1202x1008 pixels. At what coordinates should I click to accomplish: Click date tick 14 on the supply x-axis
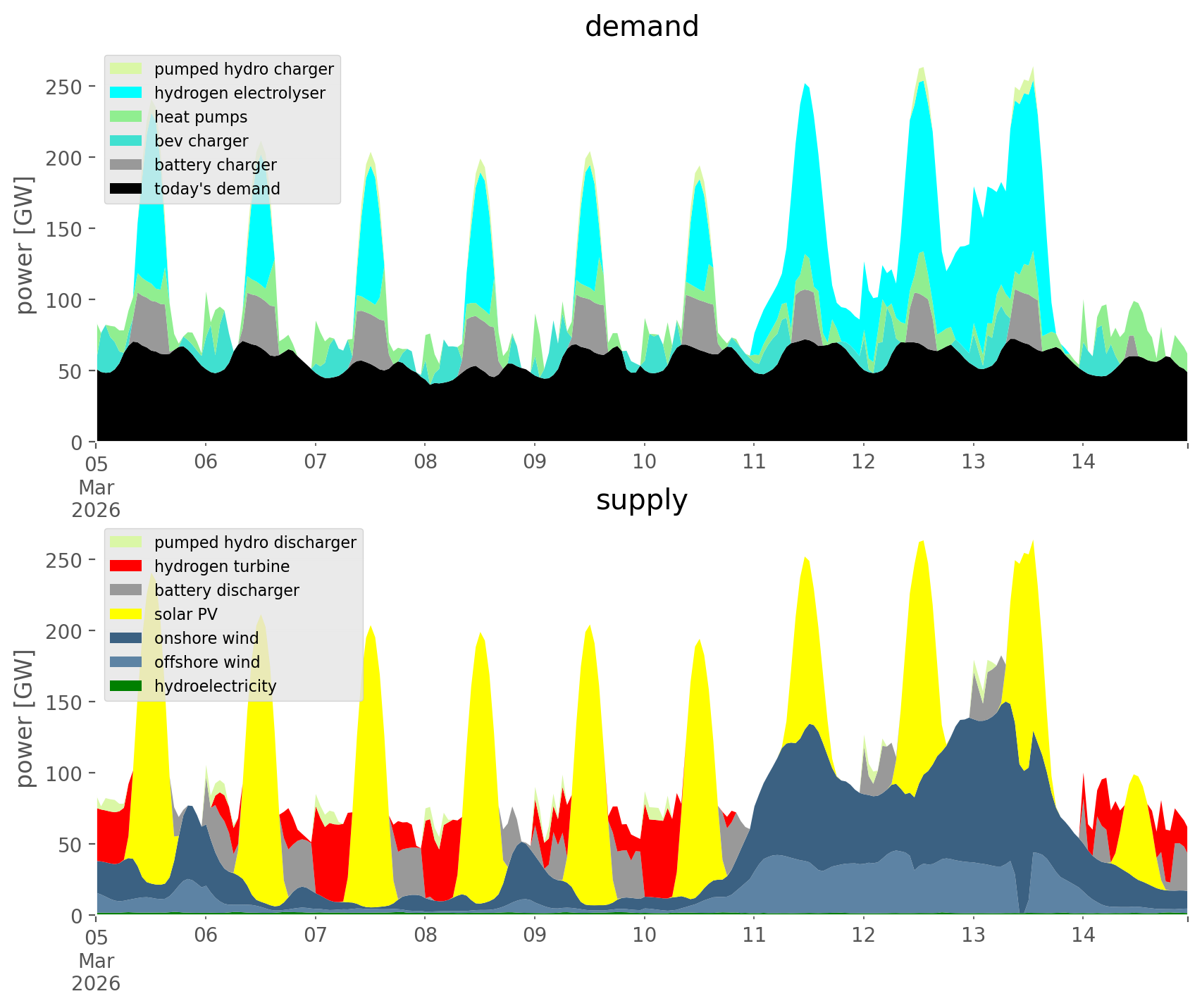[1083, 935]
